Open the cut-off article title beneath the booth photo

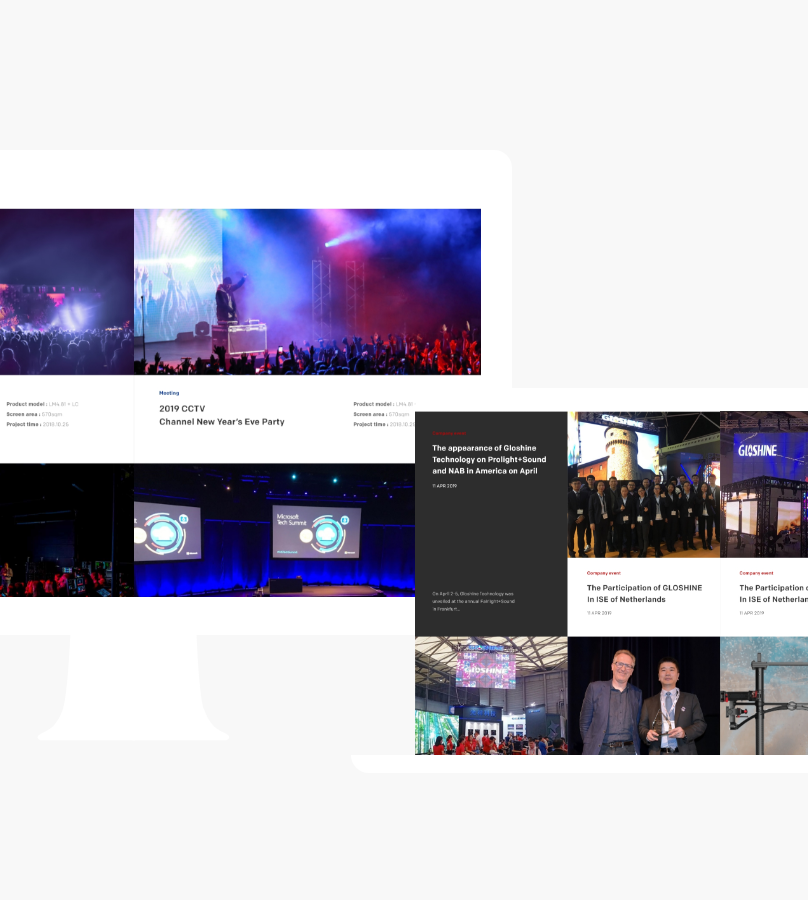pos(774,593)
